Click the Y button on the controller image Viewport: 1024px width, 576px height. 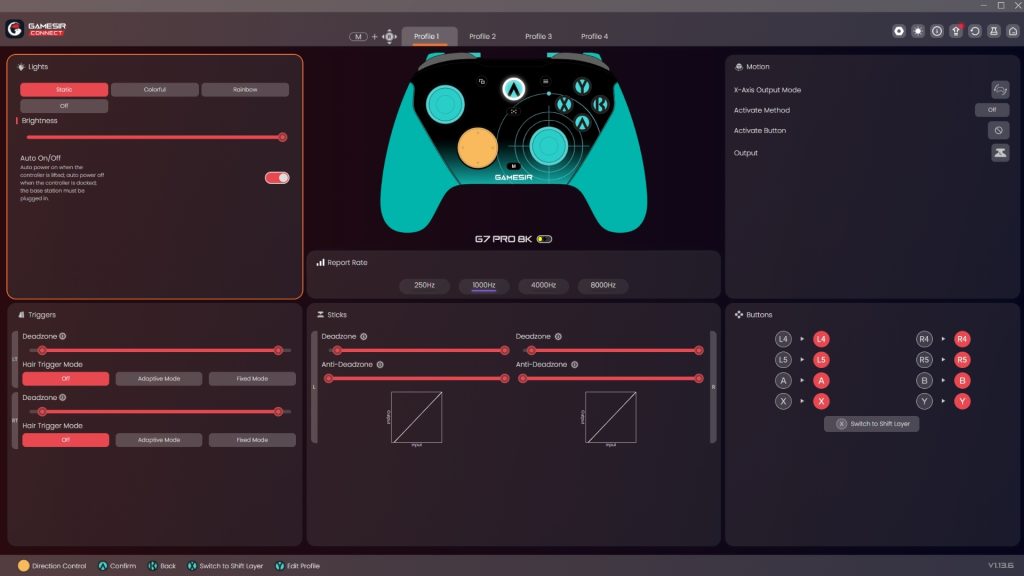click(x=582, y=86)
